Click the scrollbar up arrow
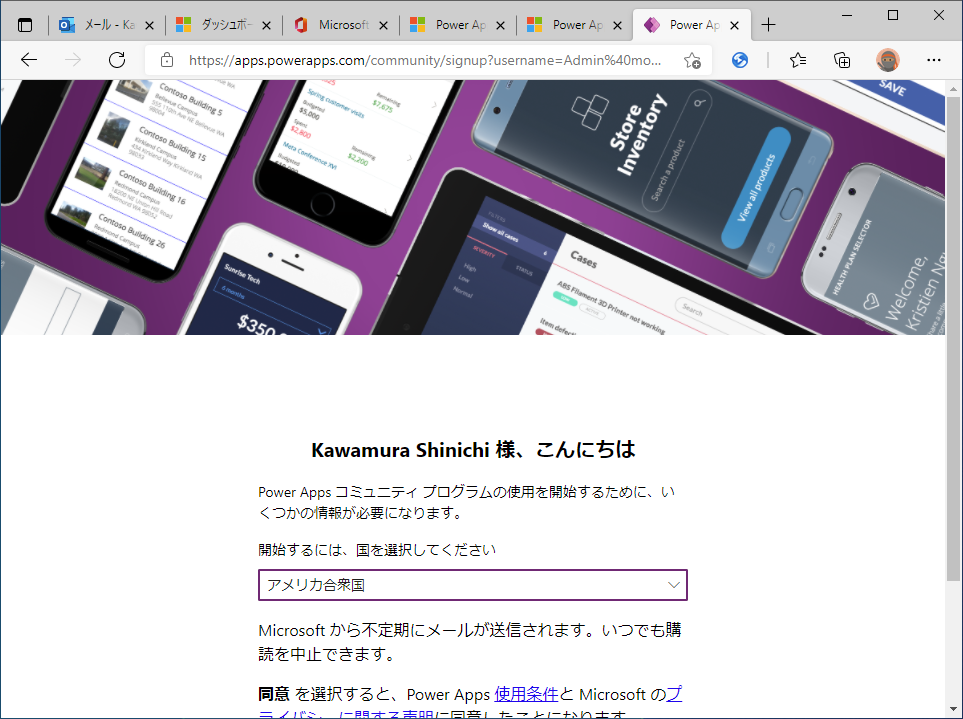Viewport: 963px width, 719px height. (953, 89)
